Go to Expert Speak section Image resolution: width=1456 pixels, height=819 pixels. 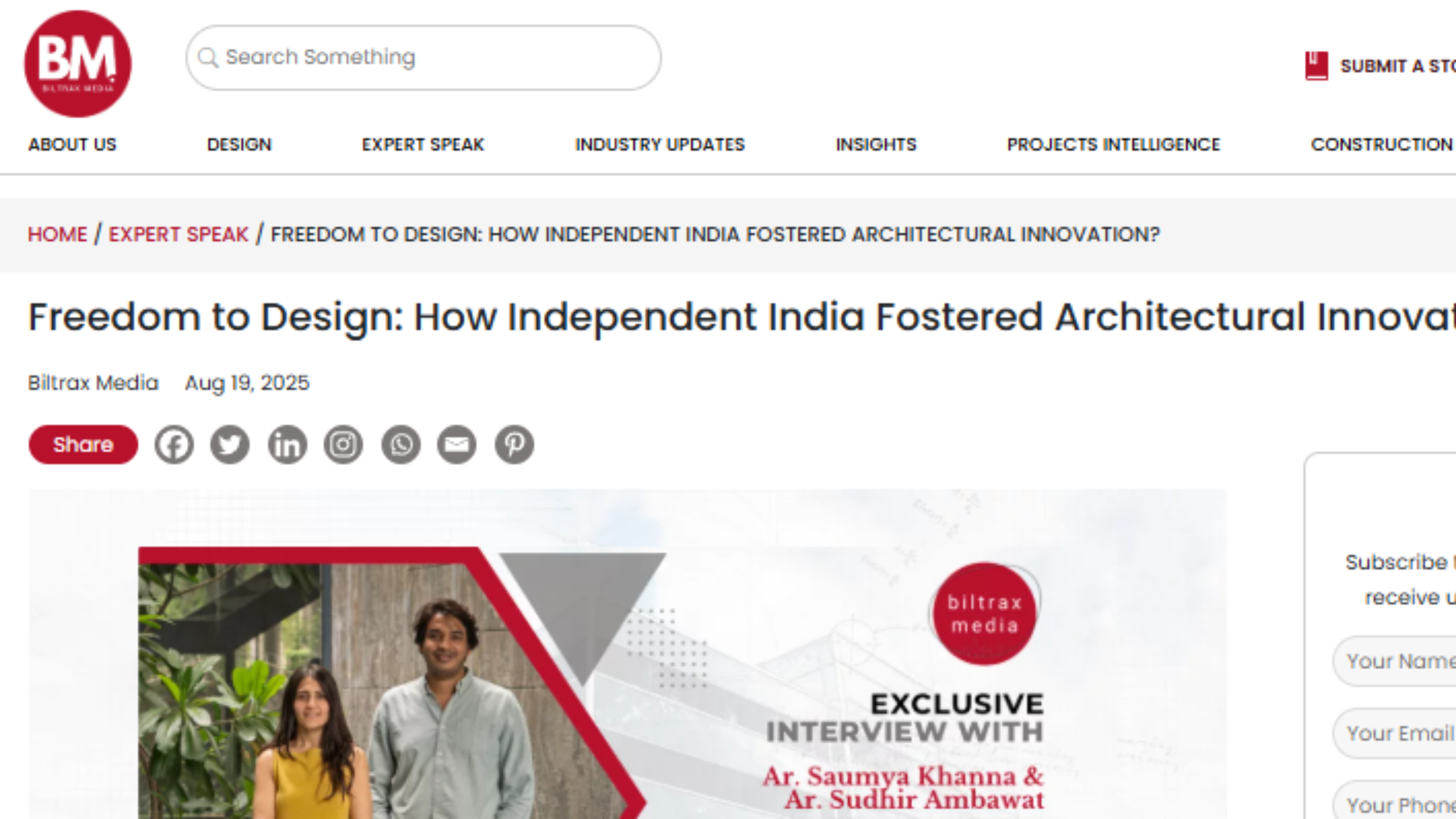coord(423,144)
